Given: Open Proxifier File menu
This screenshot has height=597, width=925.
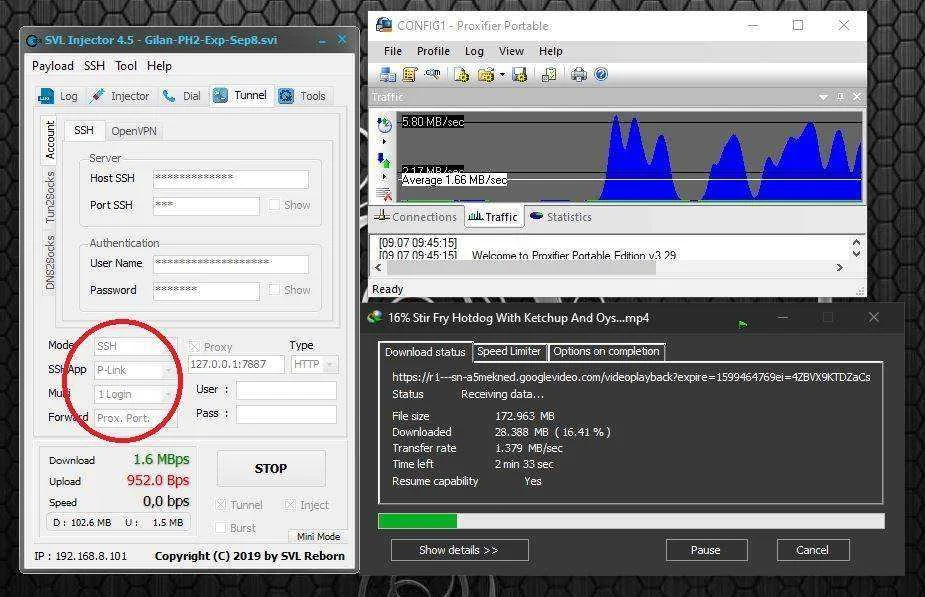Looking at the screenshot, I should [x=392, y=51].
